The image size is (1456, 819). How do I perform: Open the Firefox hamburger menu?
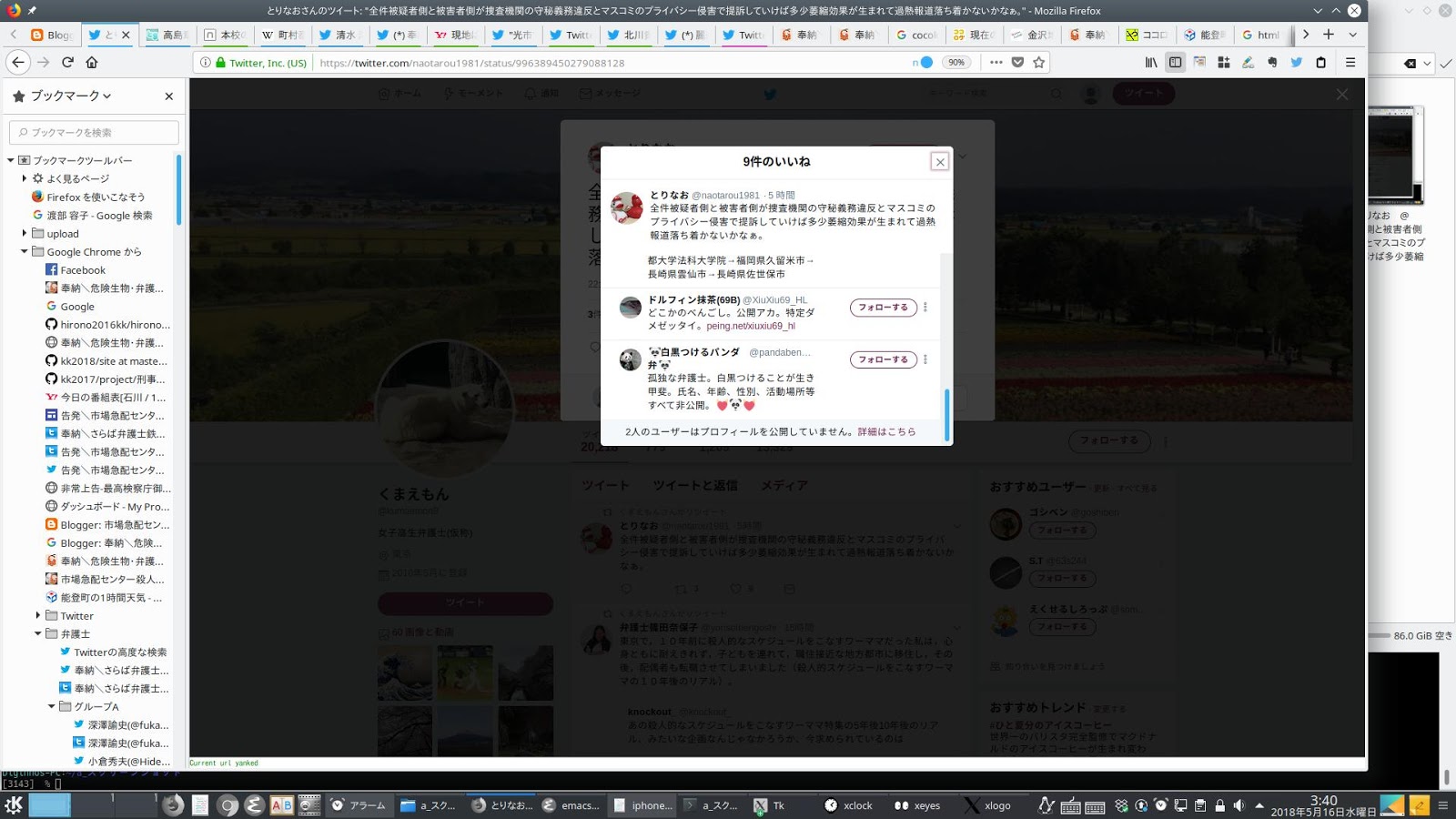click(1350, 62)
